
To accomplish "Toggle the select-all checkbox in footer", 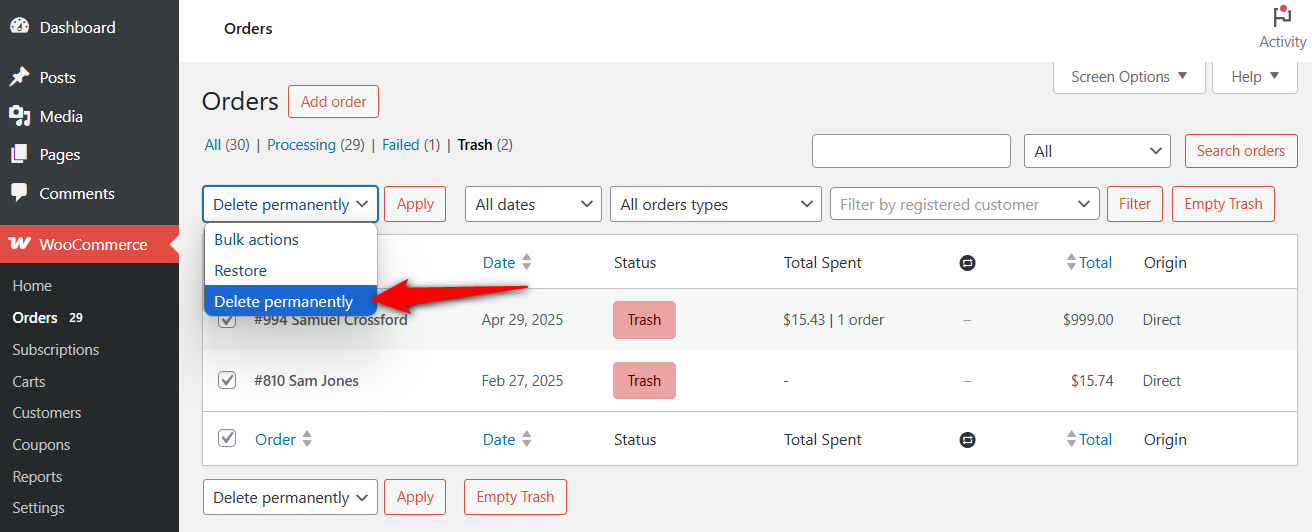I will (227, 438).
